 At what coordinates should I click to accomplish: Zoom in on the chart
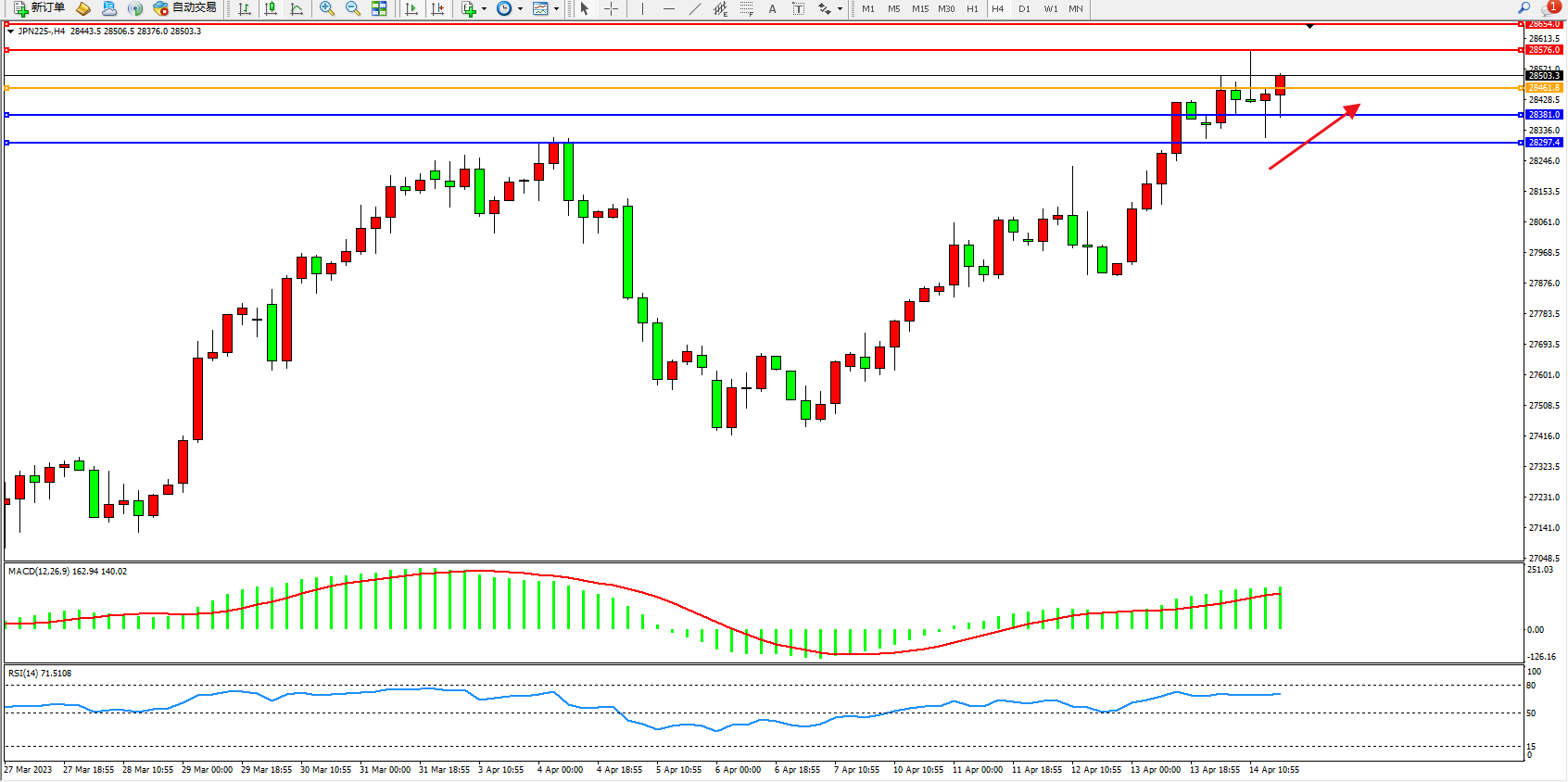tap(326, 8)
